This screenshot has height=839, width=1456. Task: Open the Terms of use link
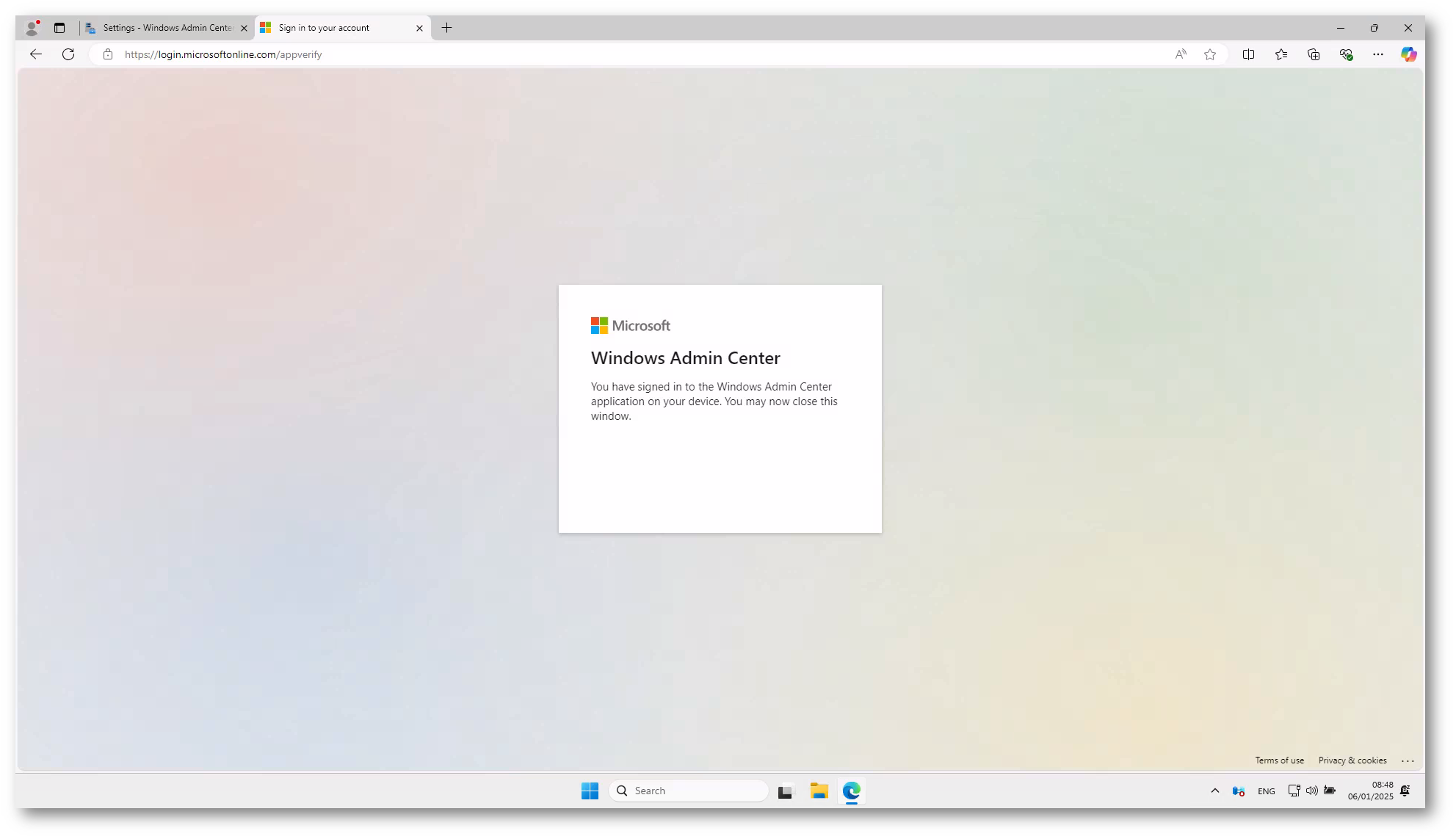[1279, 760]
